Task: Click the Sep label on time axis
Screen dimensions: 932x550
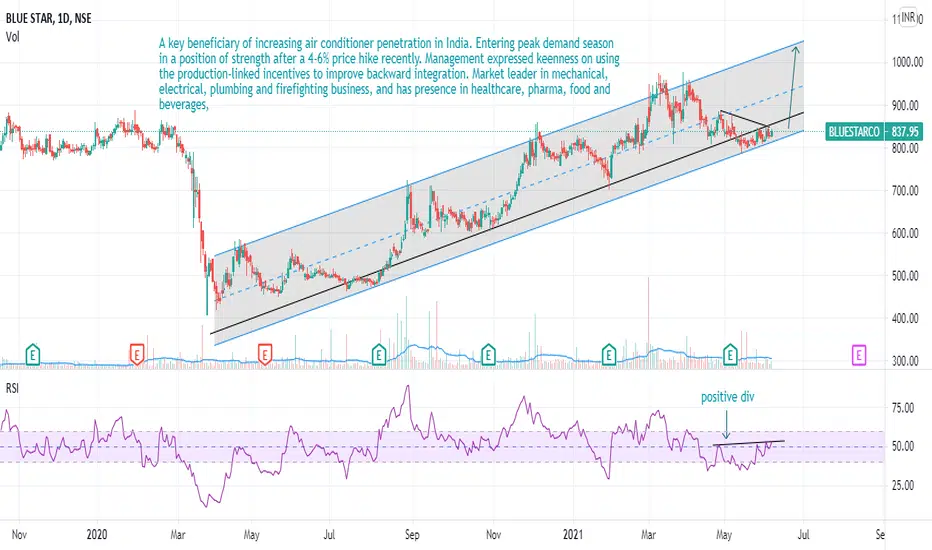Action: click(x=412, y=535)
